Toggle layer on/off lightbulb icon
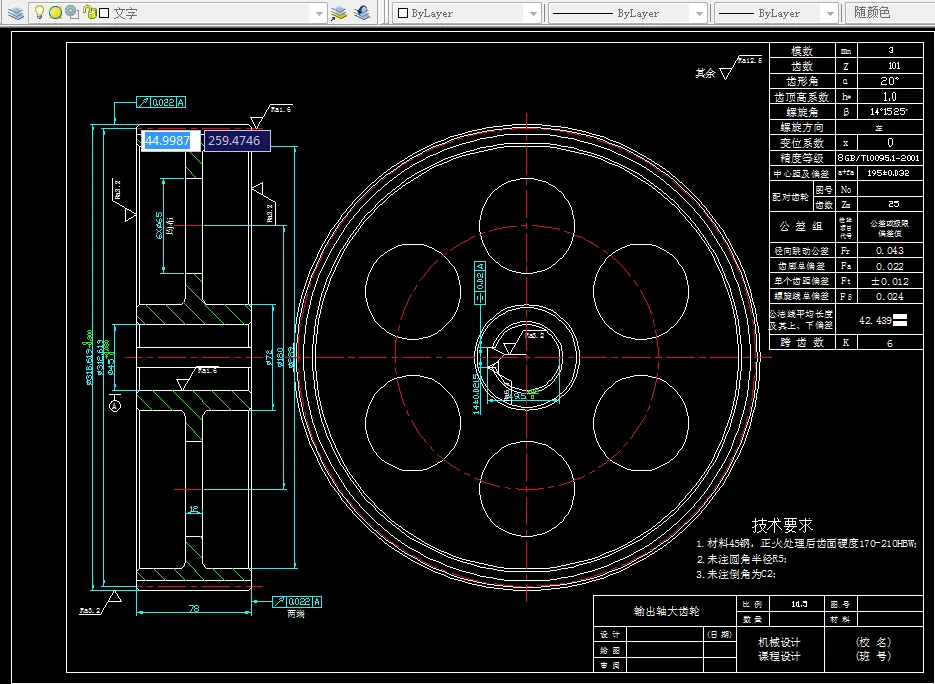This screenshot has height=684, width=935. pos(39,13)
